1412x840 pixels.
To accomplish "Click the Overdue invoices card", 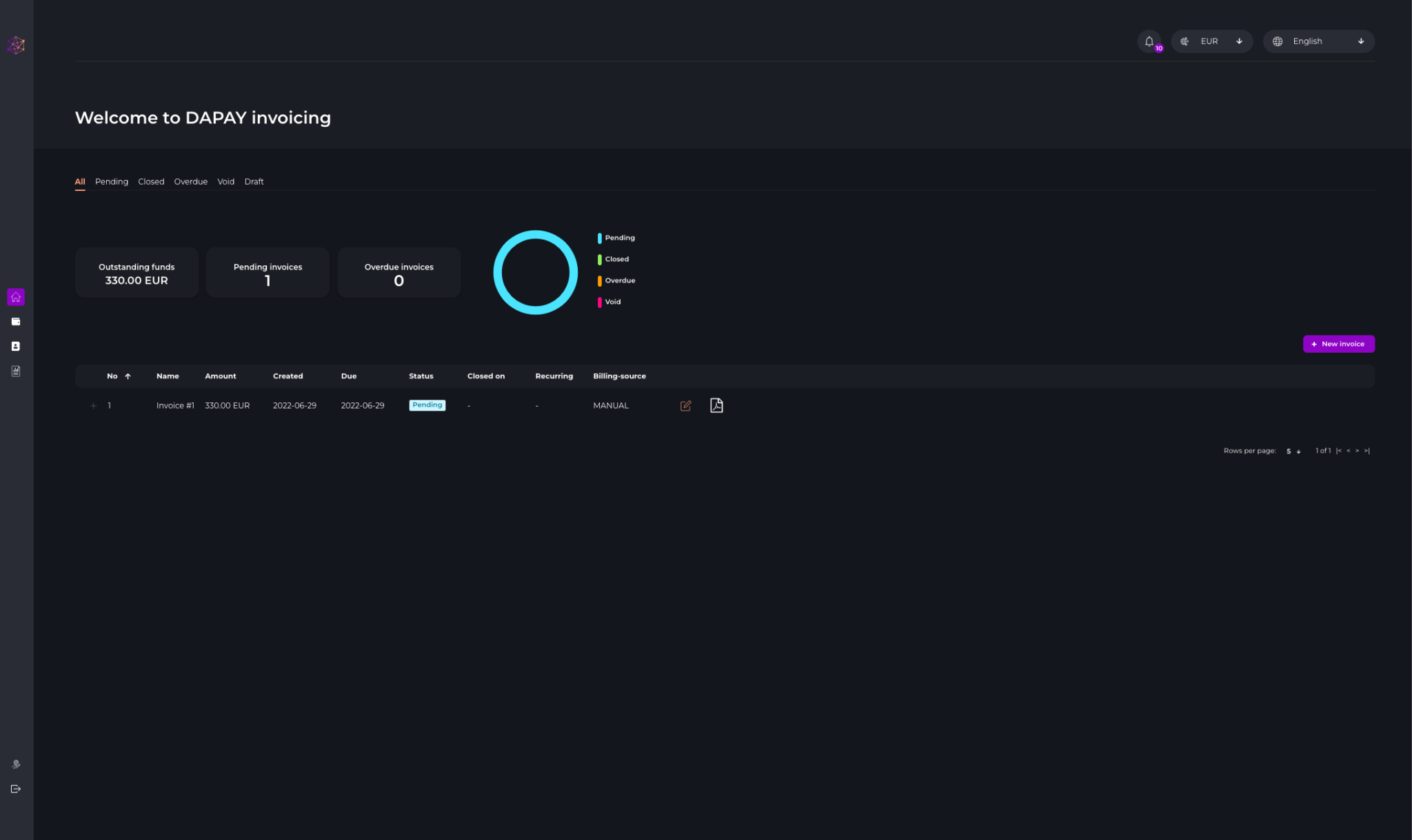I will 399,273.
